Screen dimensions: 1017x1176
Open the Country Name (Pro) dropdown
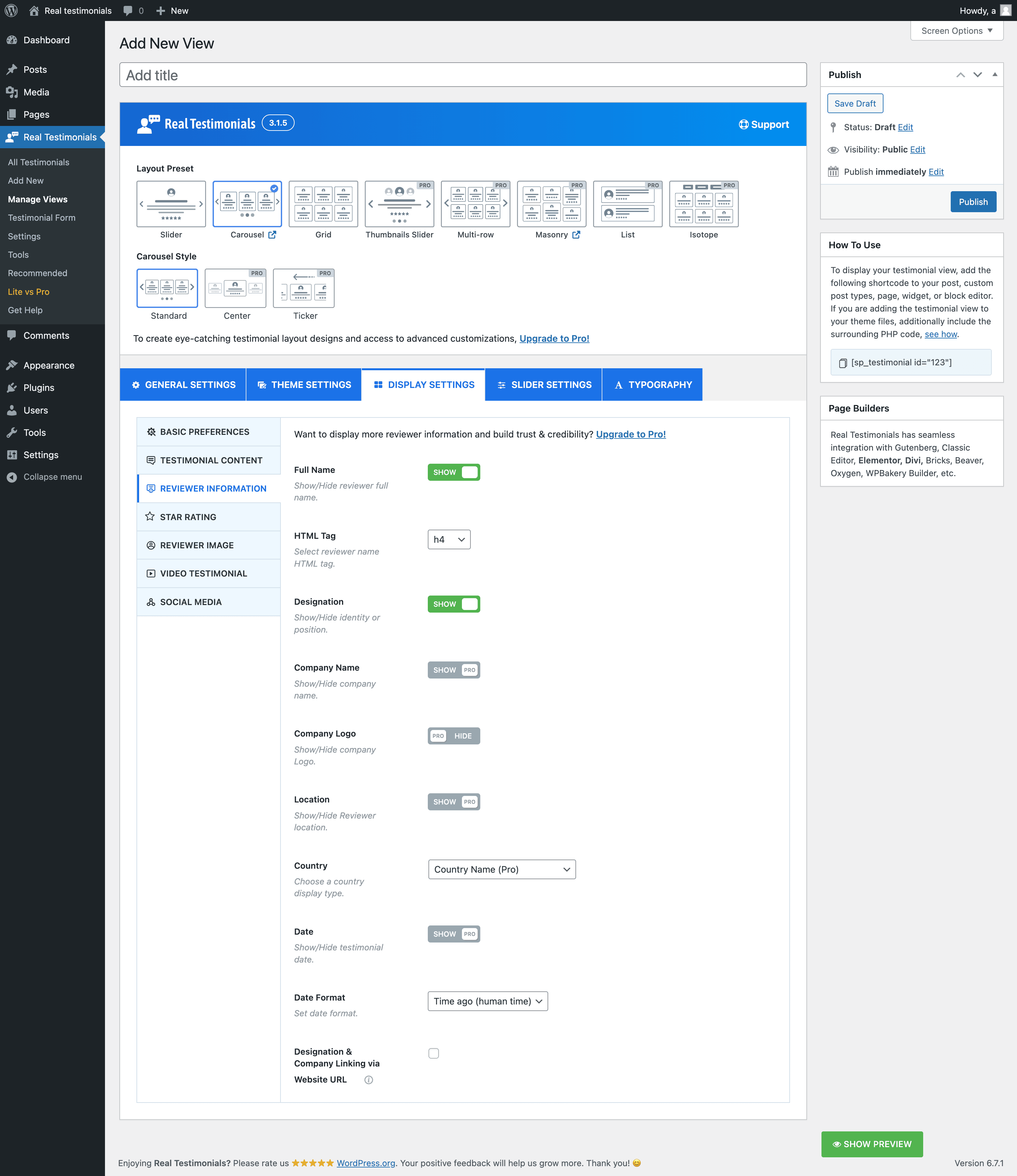502,869
